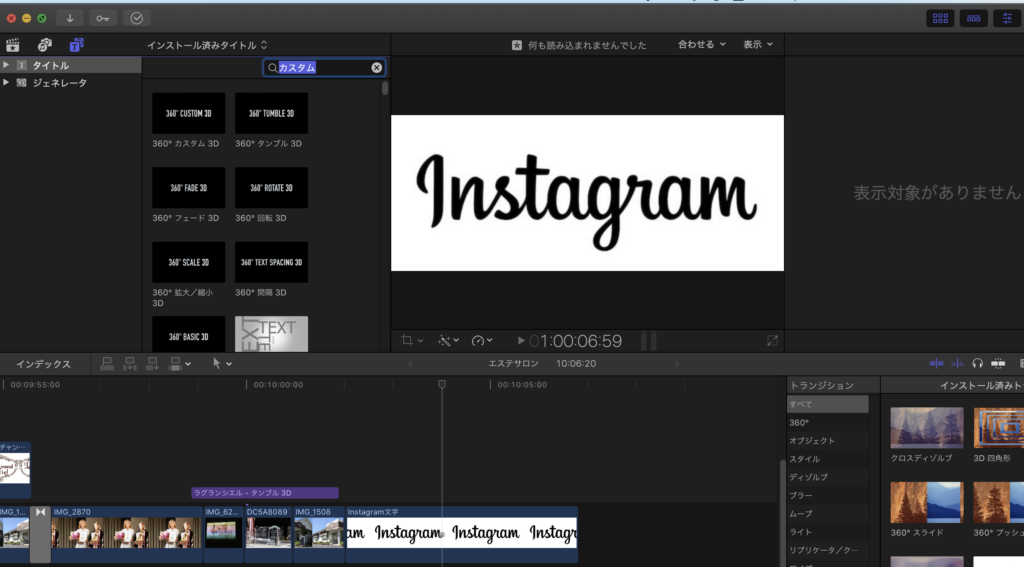Select the 360° Fade 3D title thumbnail
1024x567 pixels.
tap(188, 187)
